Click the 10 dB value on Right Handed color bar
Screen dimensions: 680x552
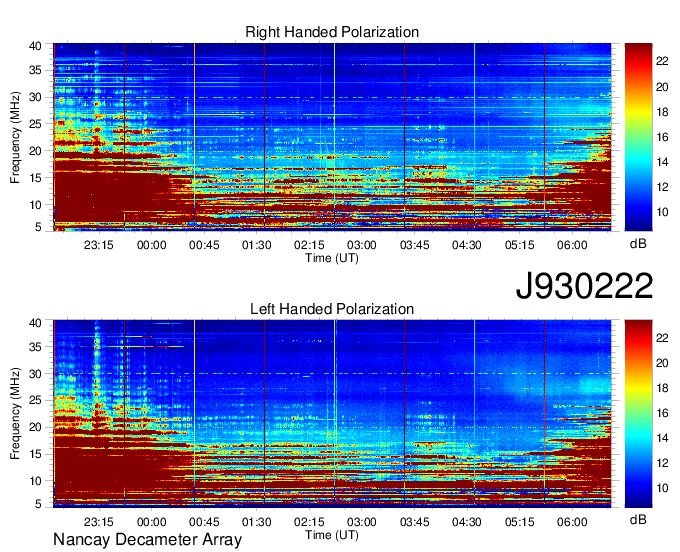[662, 212]
